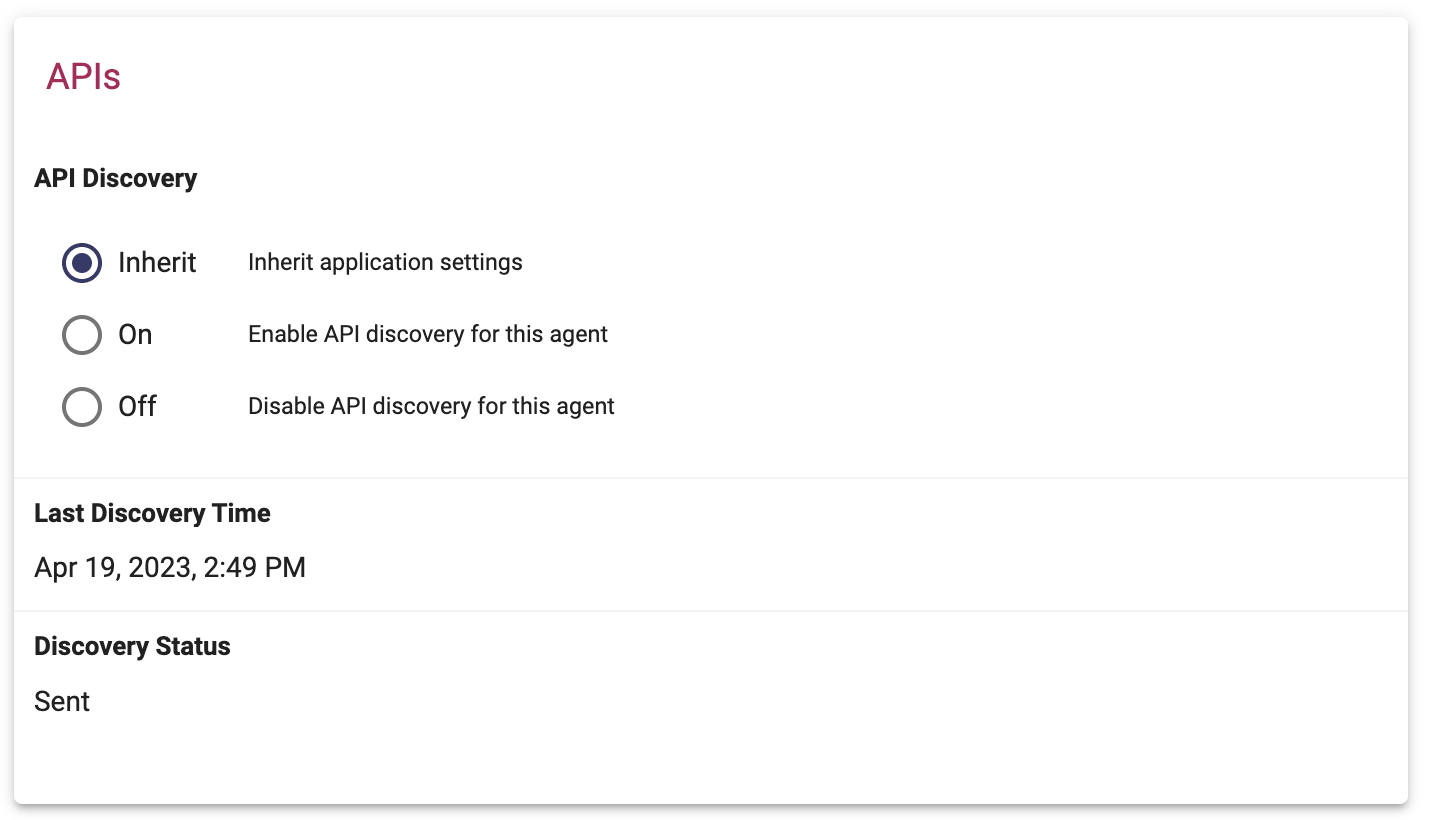Click the Apr 19, 2023 date text
Image resolution: width=1430 pixels, height=820 pixels.
tap(115, 568)
